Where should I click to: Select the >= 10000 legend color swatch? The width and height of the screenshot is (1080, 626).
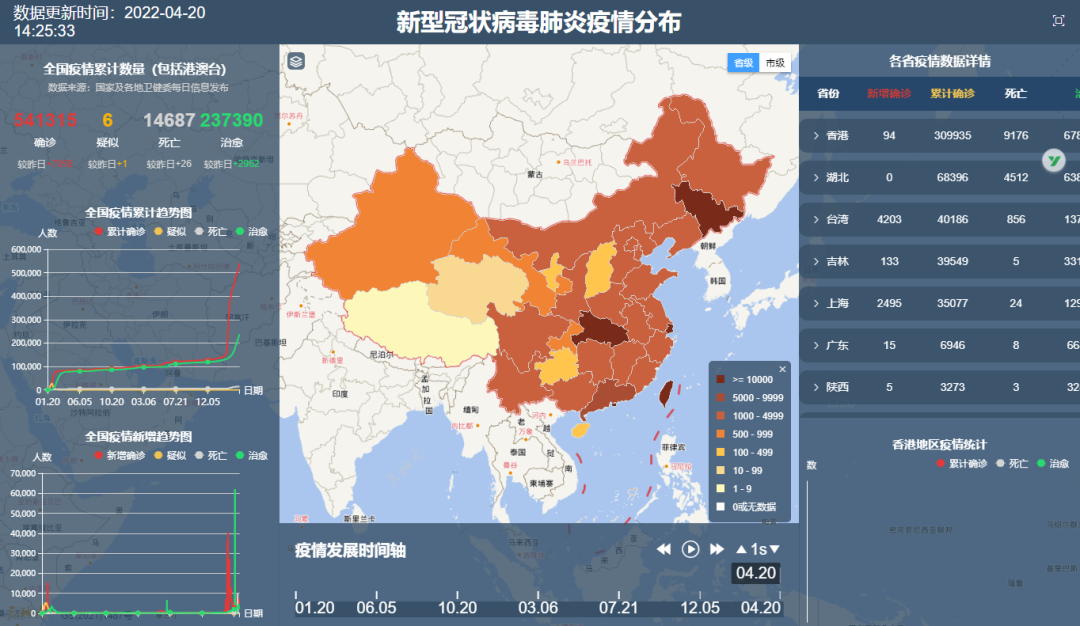tap(720, 379)
